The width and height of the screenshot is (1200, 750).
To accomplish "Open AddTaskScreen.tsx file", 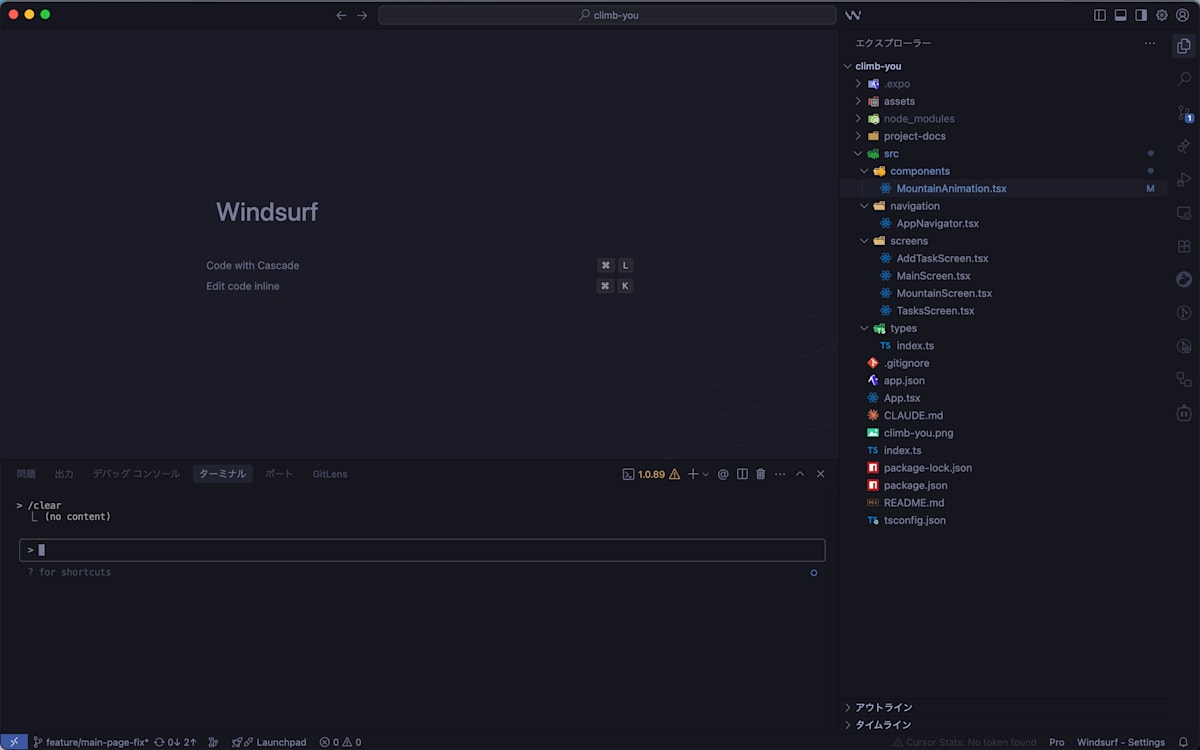I will [x=942, y=259].
